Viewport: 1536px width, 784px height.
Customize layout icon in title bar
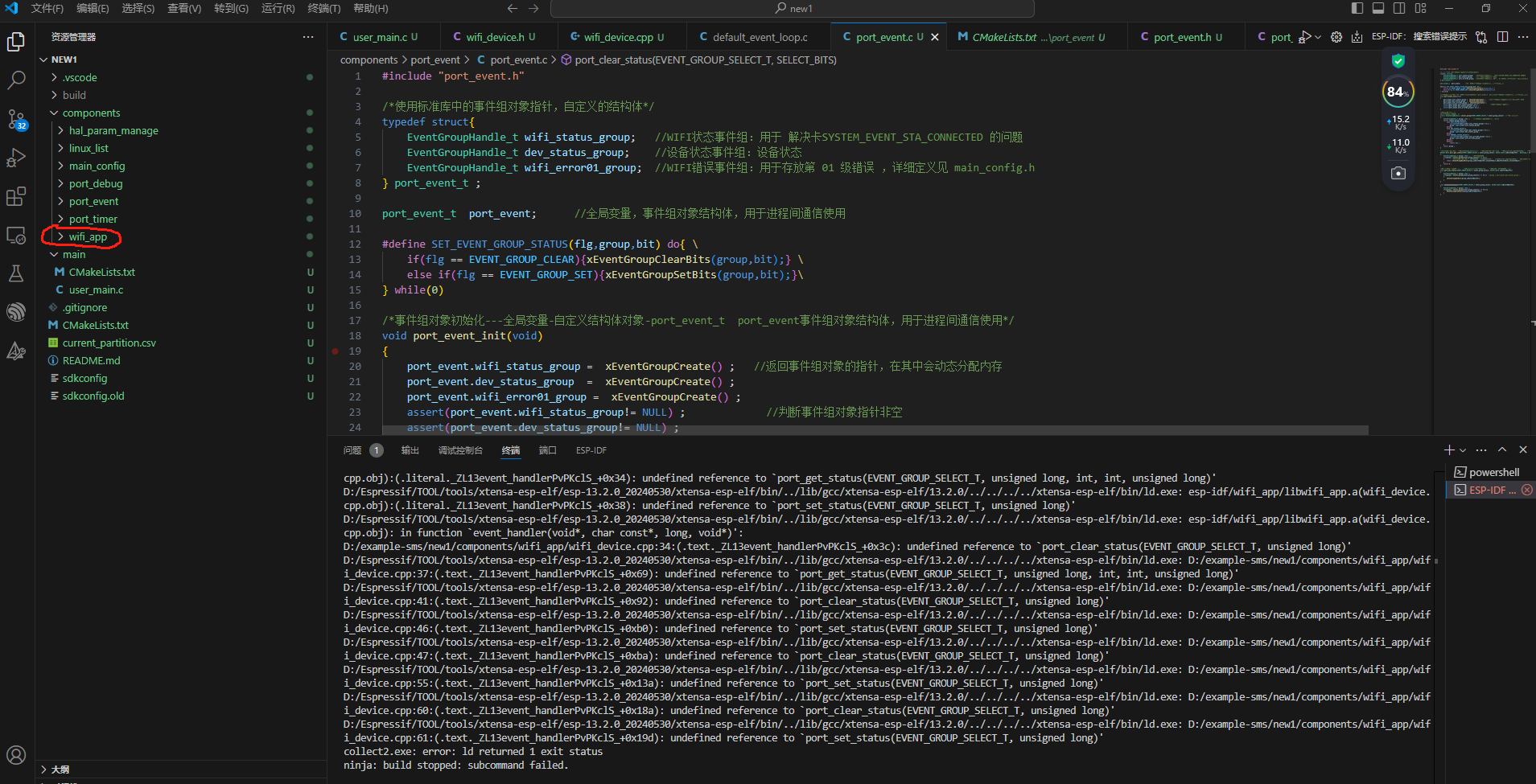[1421, 8]
